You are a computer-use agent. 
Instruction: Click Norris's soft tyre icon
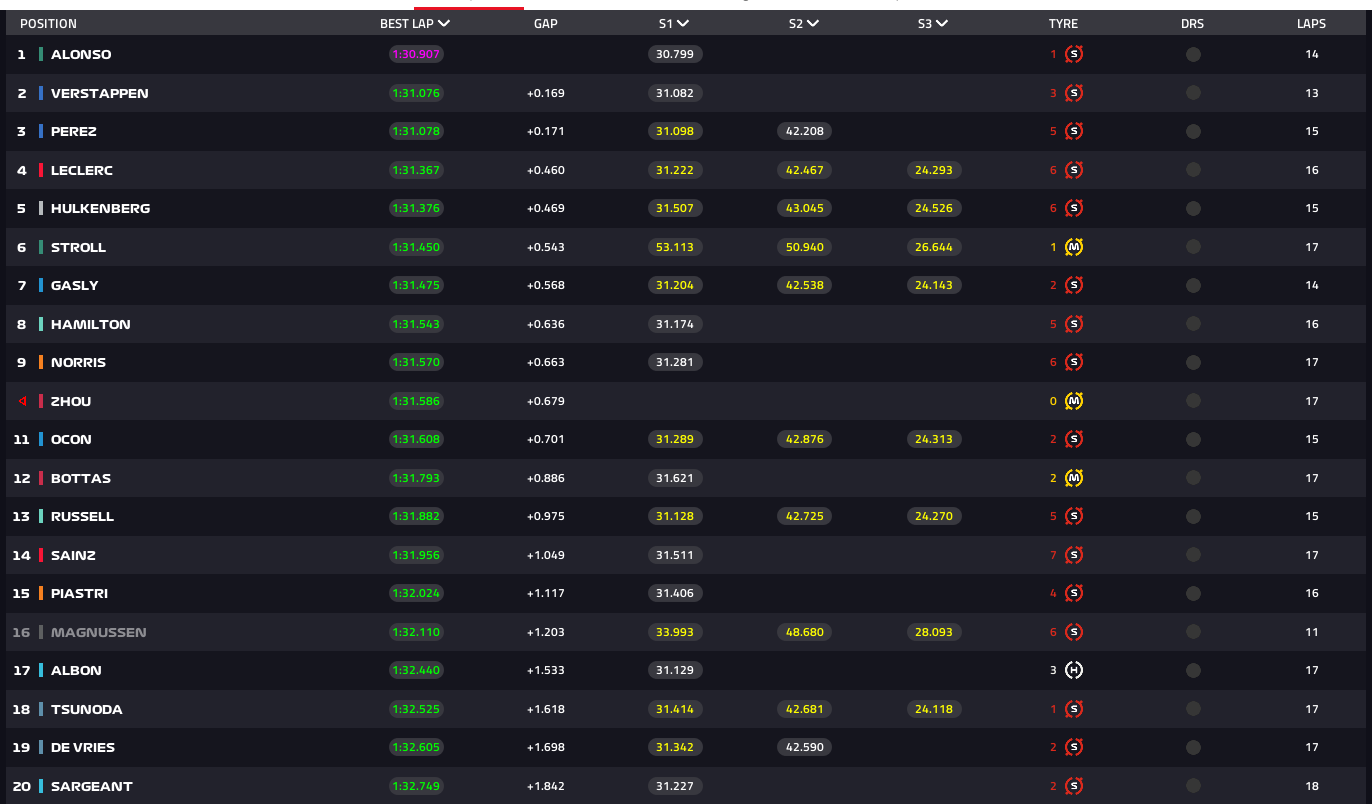1074,362
